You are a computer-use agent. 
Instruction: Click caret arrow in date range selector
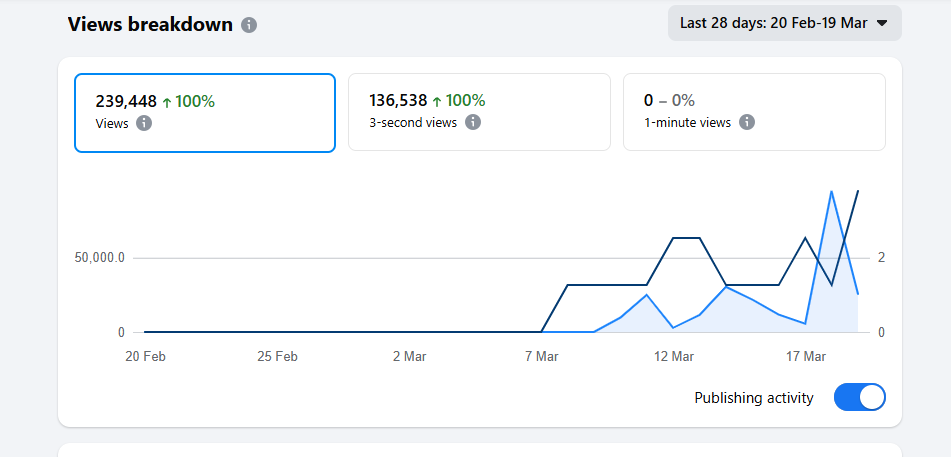tap(881, 23)
